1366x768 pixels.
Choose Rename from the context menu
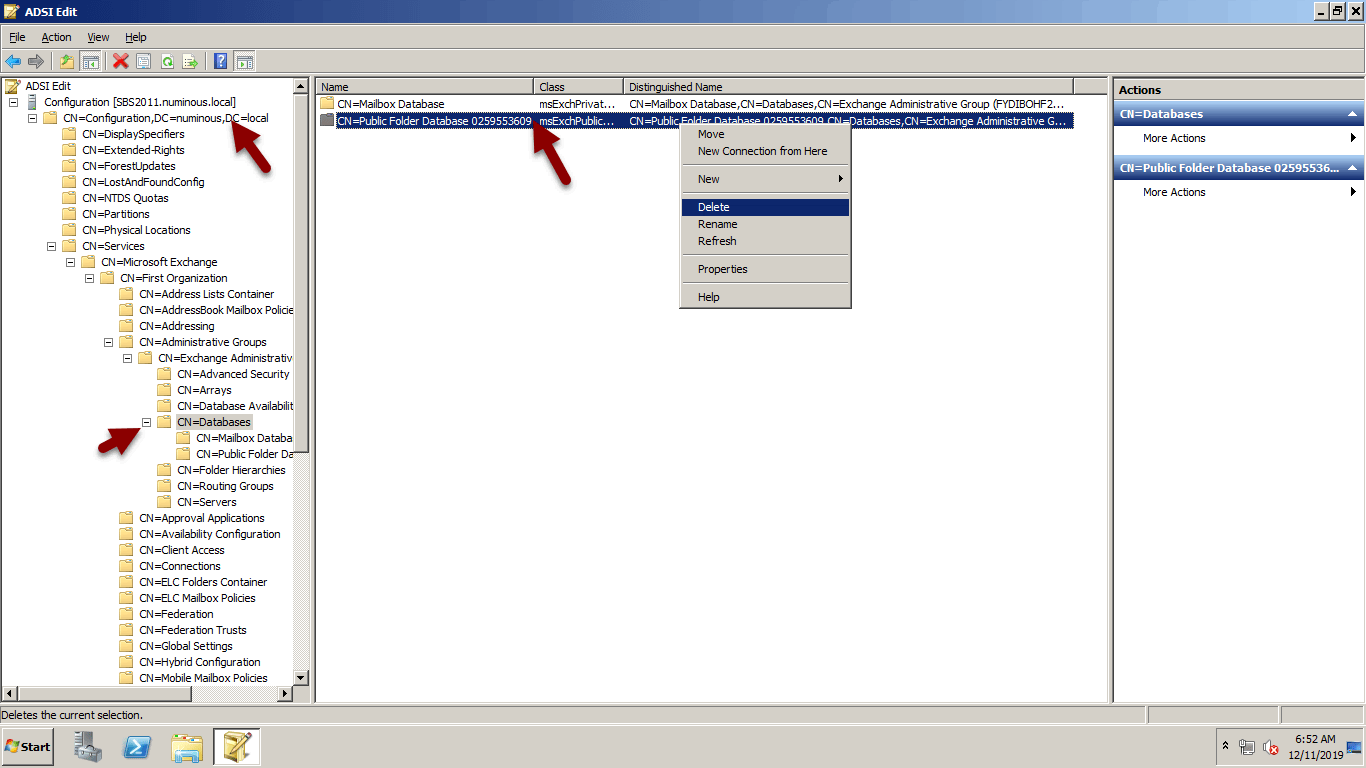click(765, 224)
